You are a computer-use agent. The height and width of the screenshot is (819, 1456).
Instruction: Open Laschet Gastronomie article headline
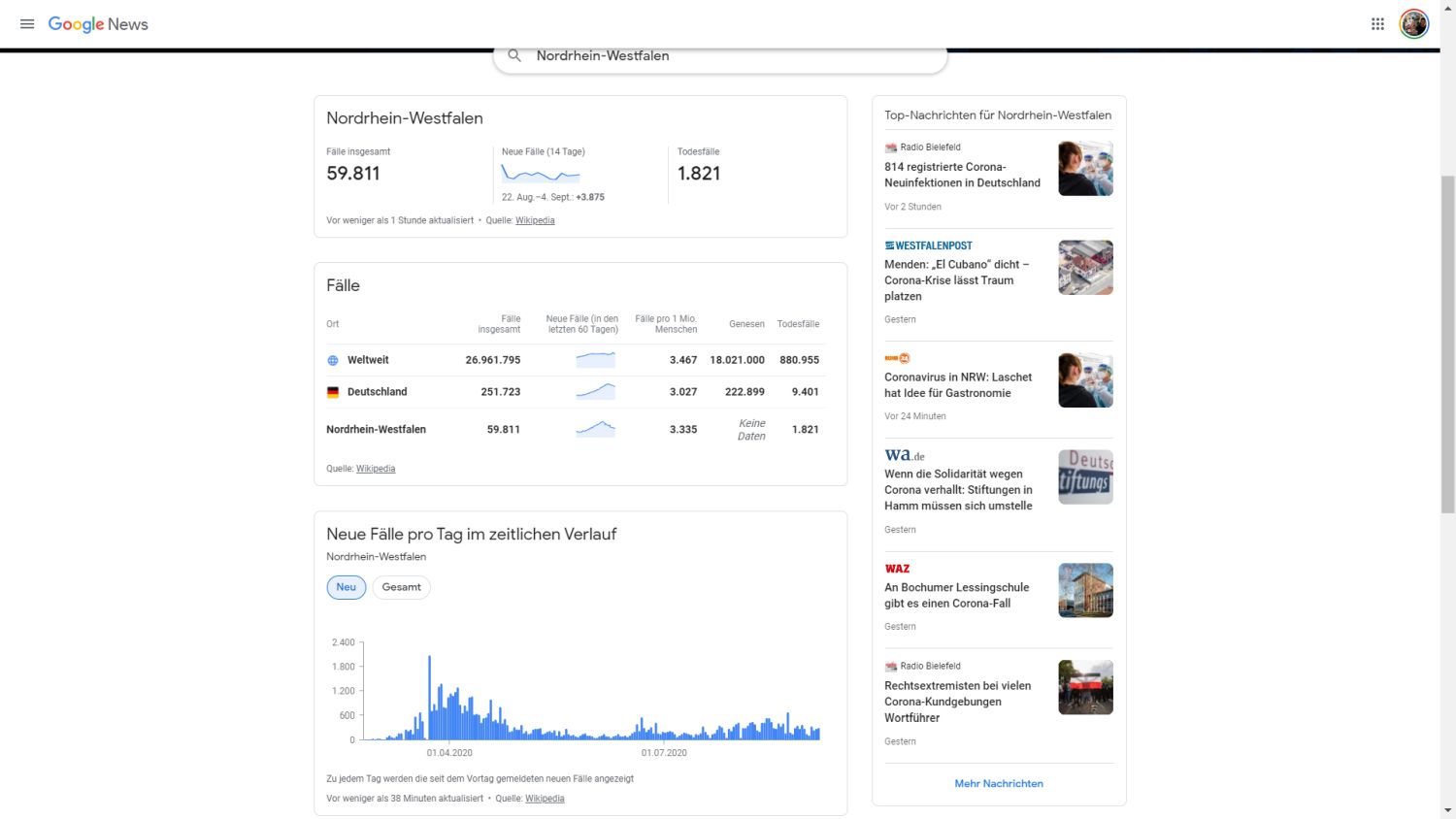957,385
